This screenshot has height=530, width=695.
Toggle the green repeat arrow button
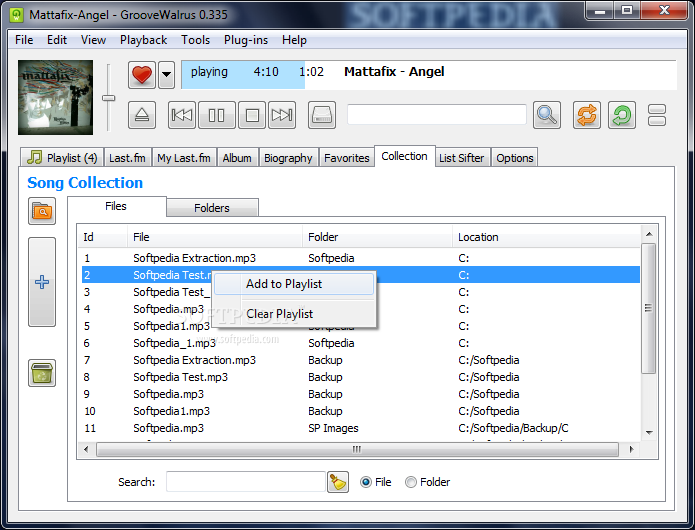[x=622, y=115]
